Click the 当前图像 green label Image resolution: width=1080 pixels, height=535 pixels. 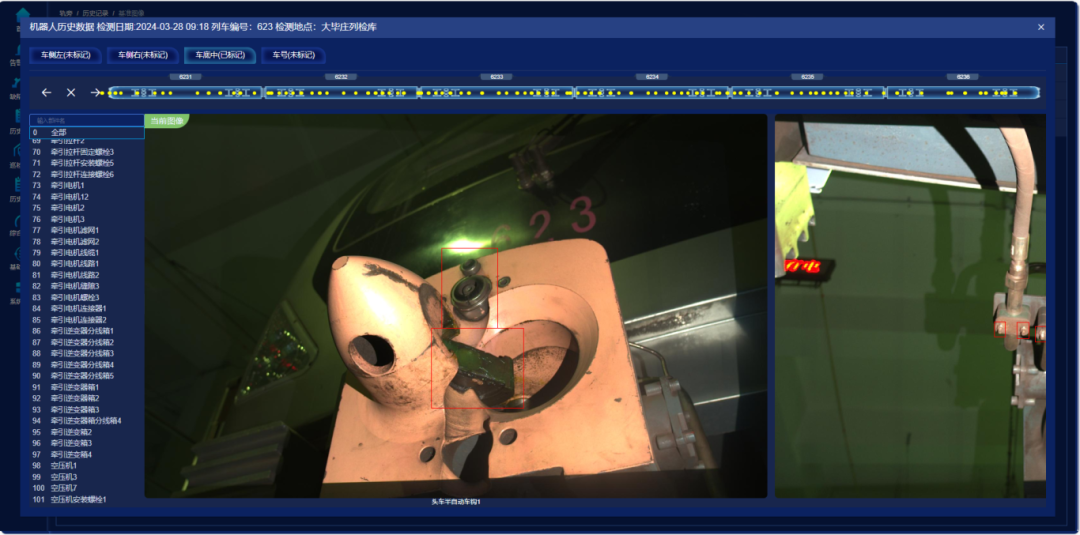(166, 121)
